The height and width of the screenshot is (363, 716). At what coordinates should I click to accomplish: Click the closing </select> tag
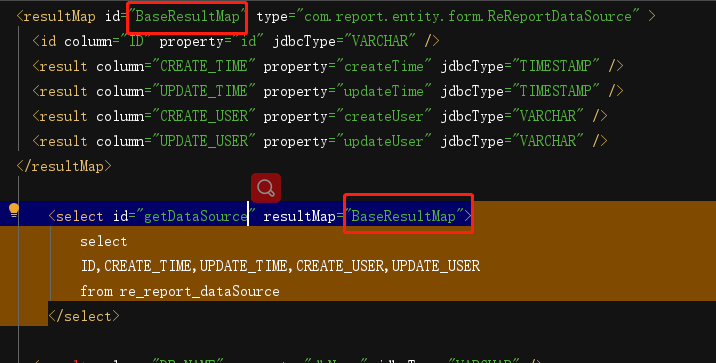point(84,316)
